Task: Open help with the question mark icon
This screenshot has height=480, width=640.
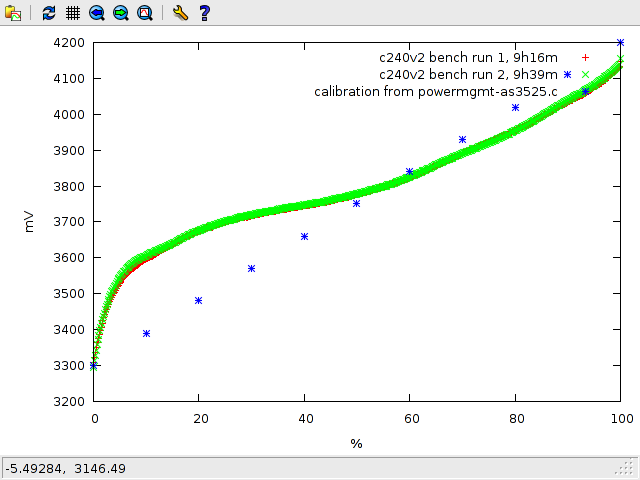Action: (204, 13)
